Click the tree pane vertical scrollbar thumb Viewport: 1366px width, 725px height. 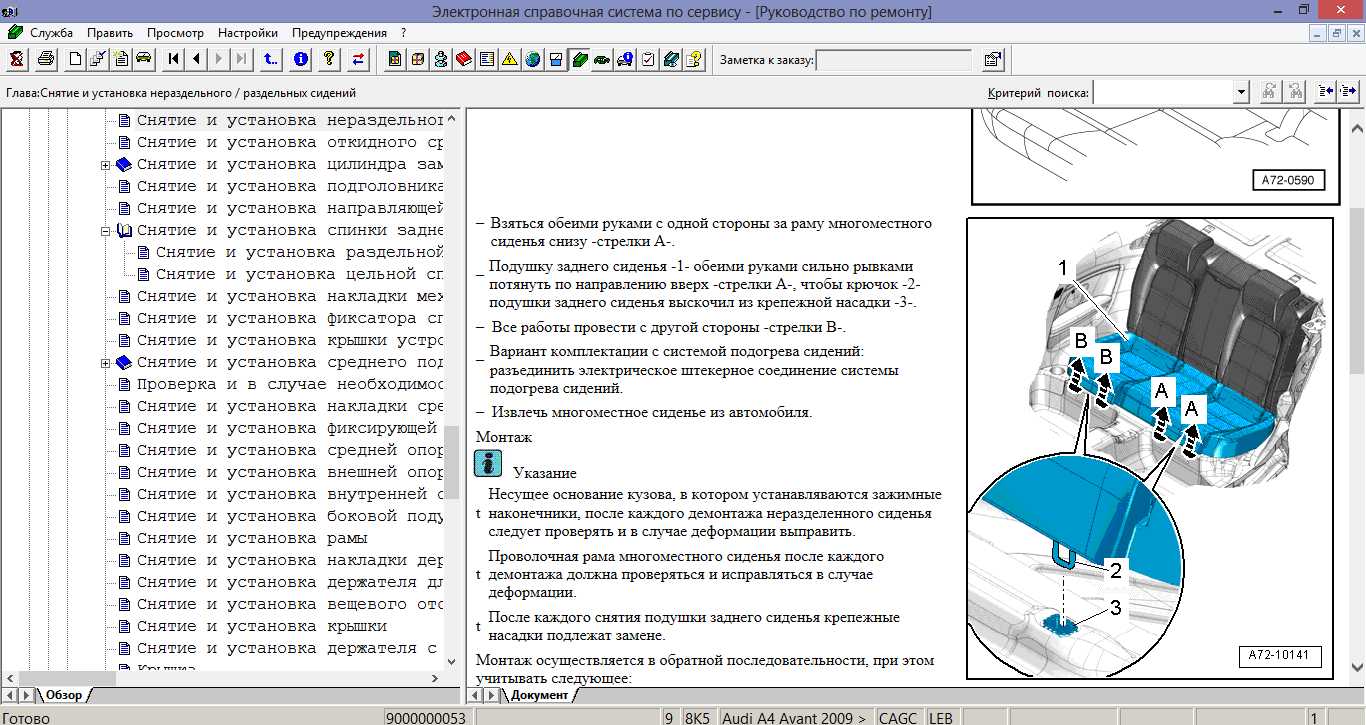point(452,462)
